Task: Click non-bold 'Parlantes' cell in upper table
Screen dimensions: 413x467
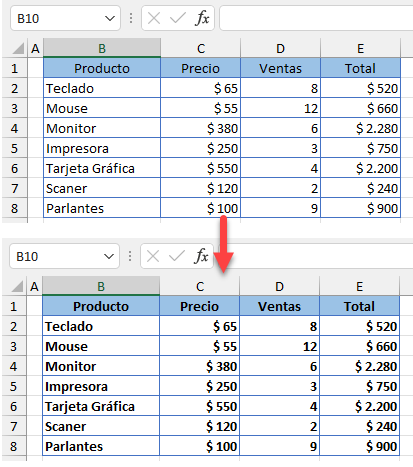Action: [102, 208]
